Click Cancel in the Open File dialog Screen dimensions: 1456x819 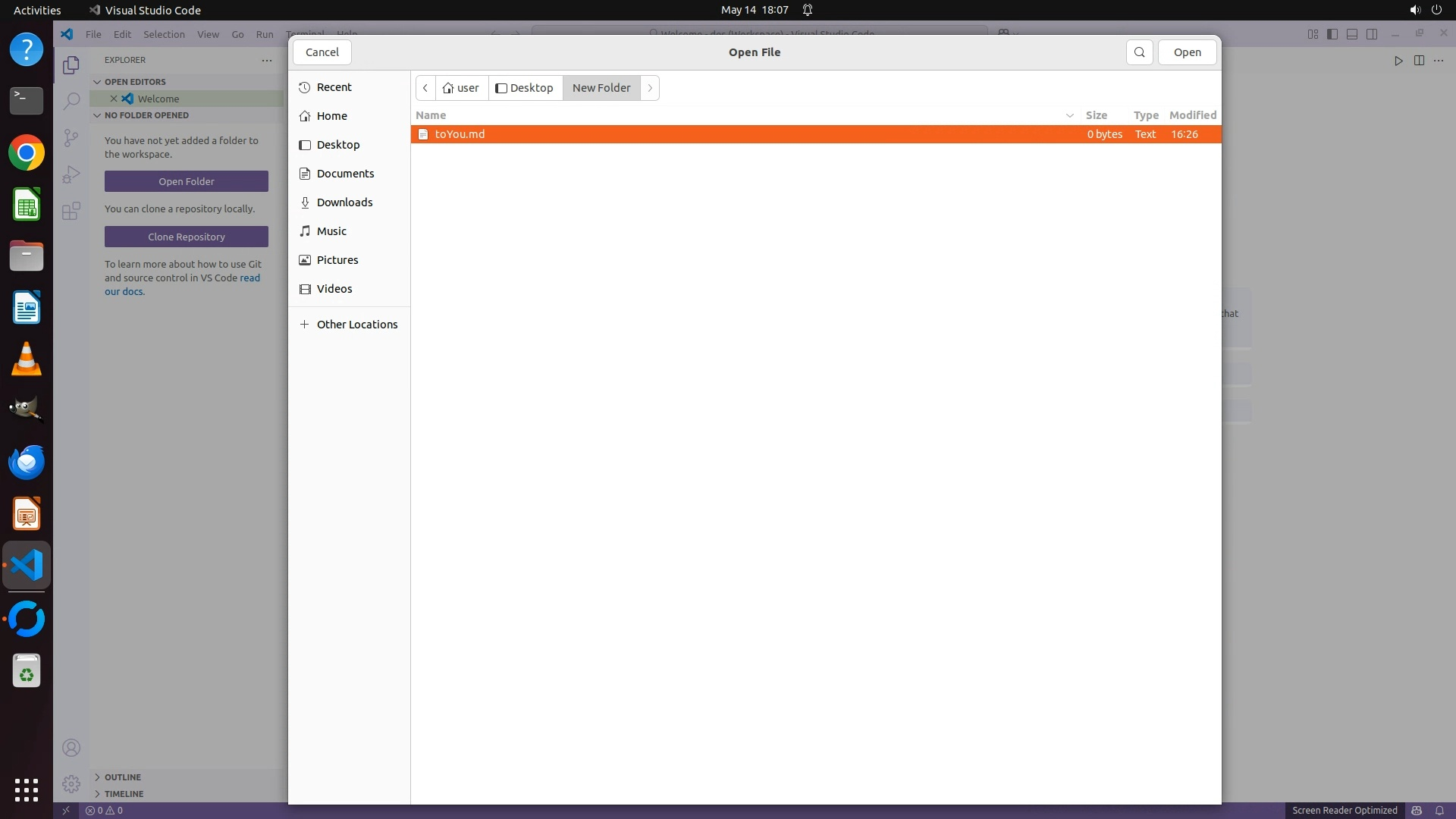click(x=322, y=52)
